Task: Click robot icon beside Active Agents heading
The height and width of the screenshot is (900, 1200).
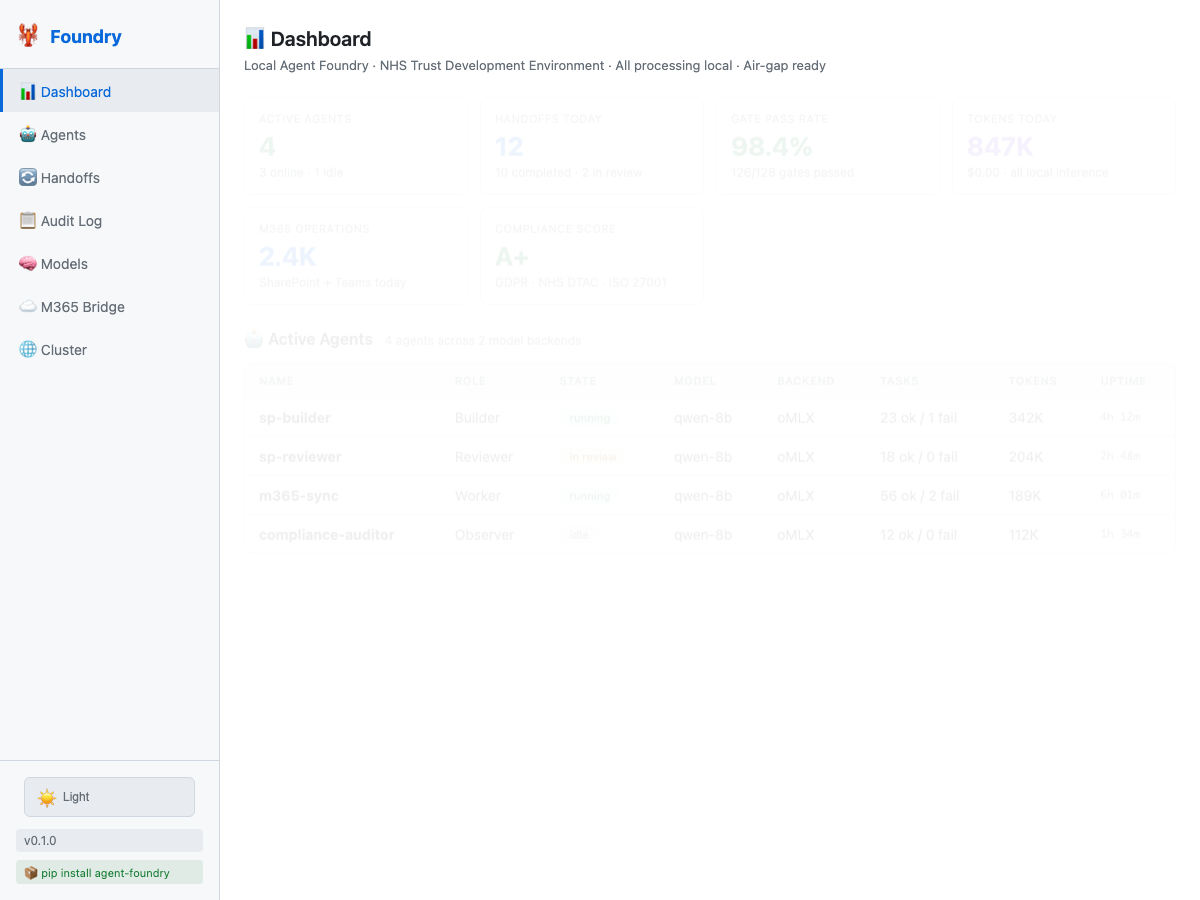Action: 254,340
